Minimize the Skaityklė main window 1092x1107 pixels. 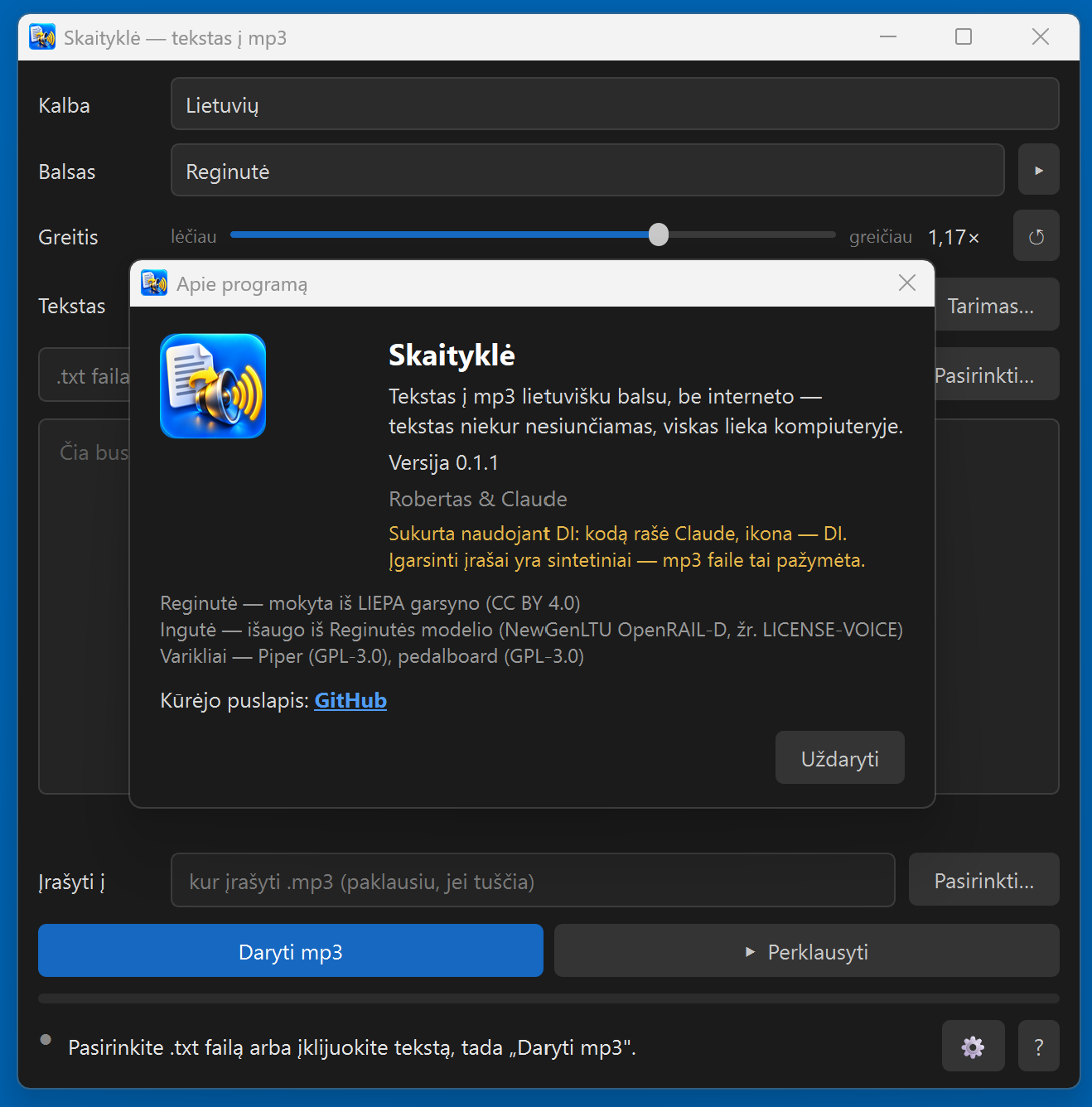888,36
